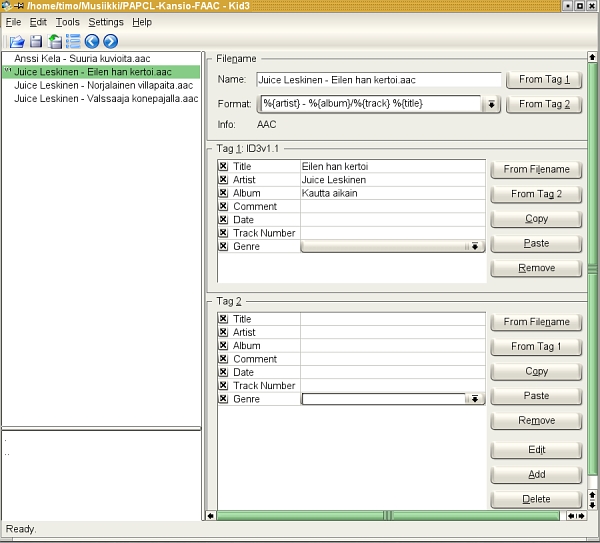Select the '.' current directory entry
The height and width of the screenshot is (543, 600).
[x=5, y=441]
